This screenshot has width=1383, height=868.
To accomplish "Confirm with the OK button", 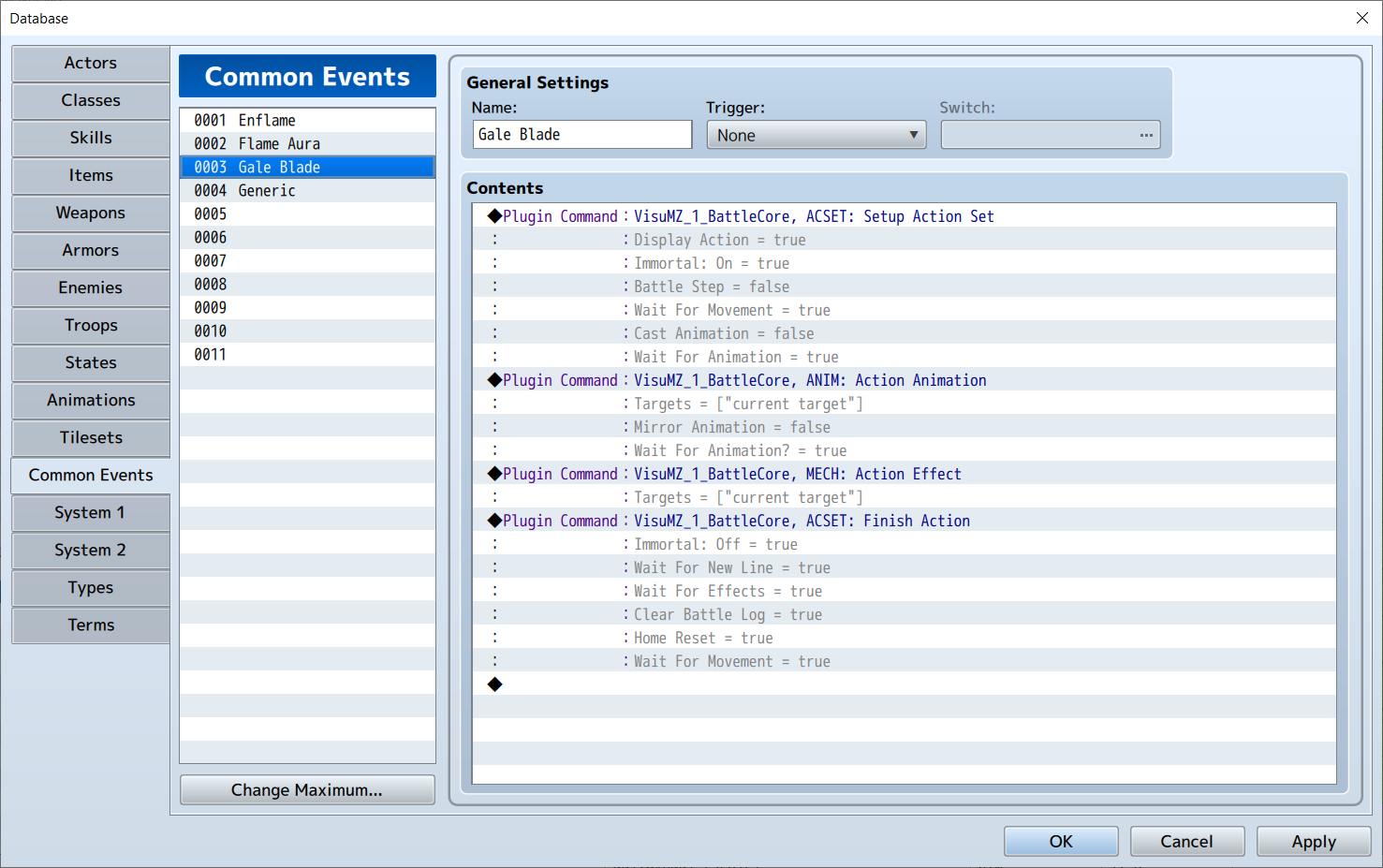I will point(1061,841).
